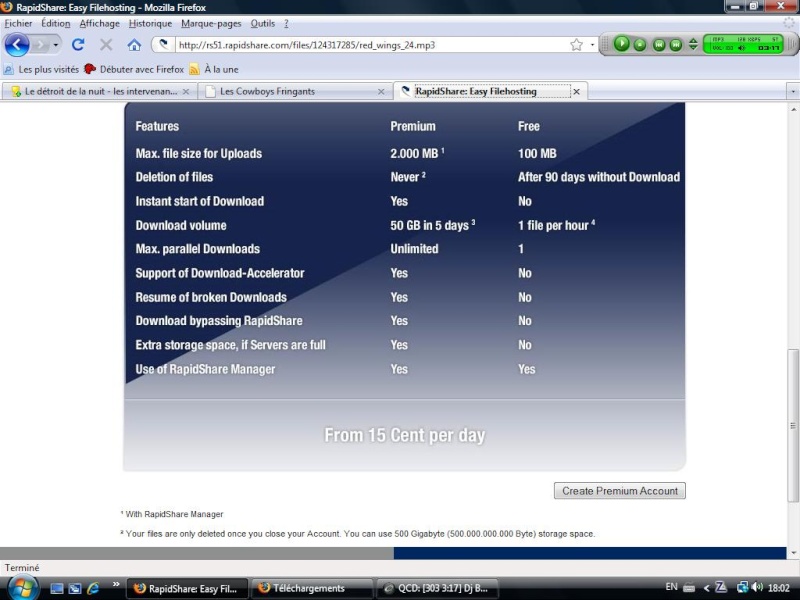
Task: Open ZoneAlarm tray icon
Action: pyautogui.click(x=721, y=588)
